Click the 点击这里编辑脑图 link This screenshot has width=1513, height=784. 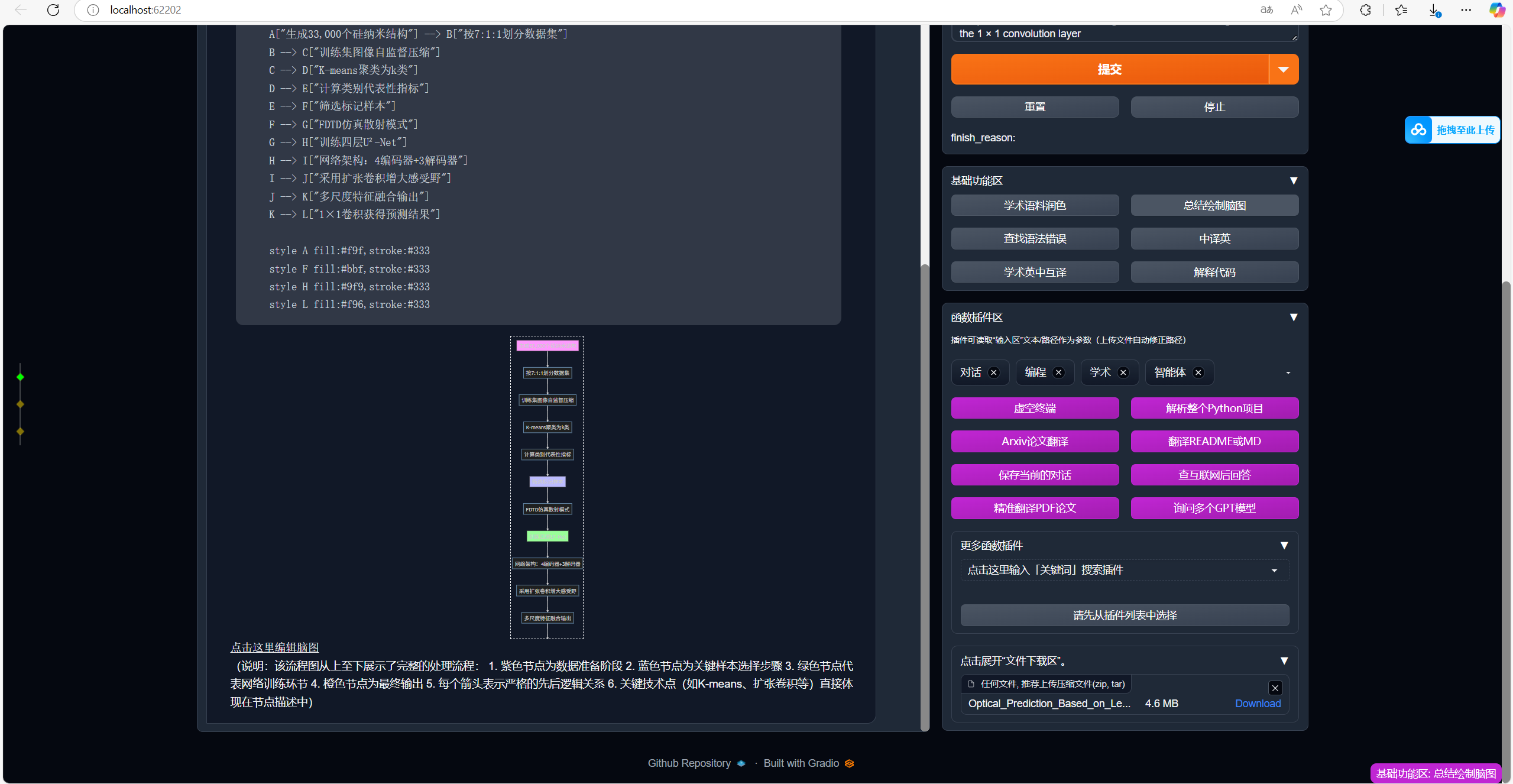click(274, 647)
